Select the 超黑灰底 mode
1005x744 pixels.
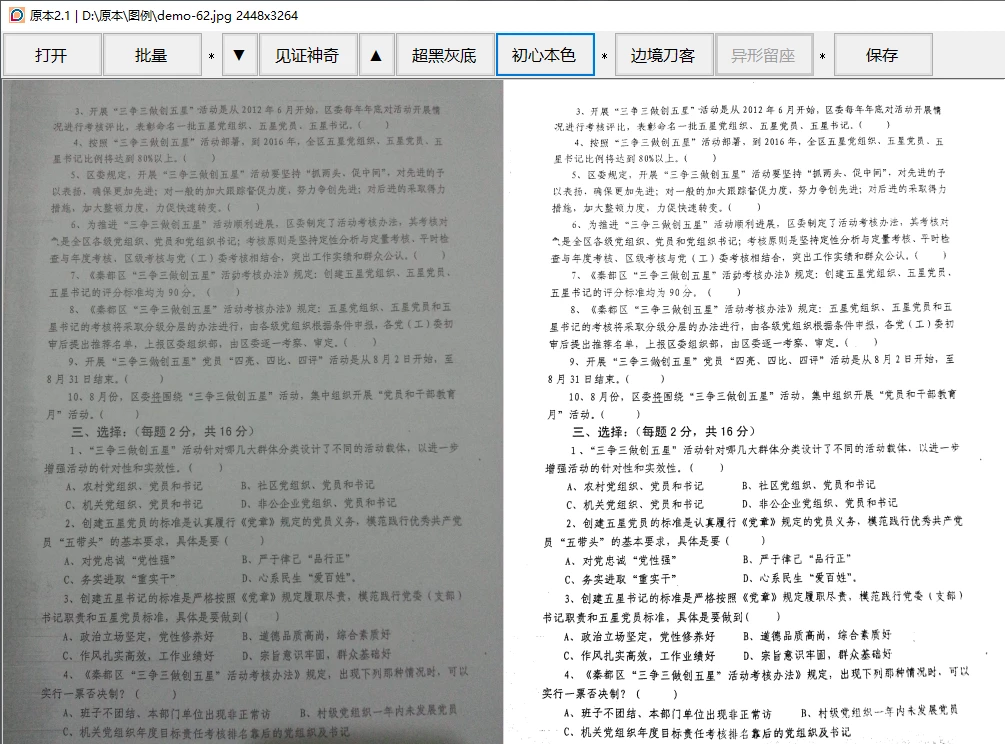point(444,55)
